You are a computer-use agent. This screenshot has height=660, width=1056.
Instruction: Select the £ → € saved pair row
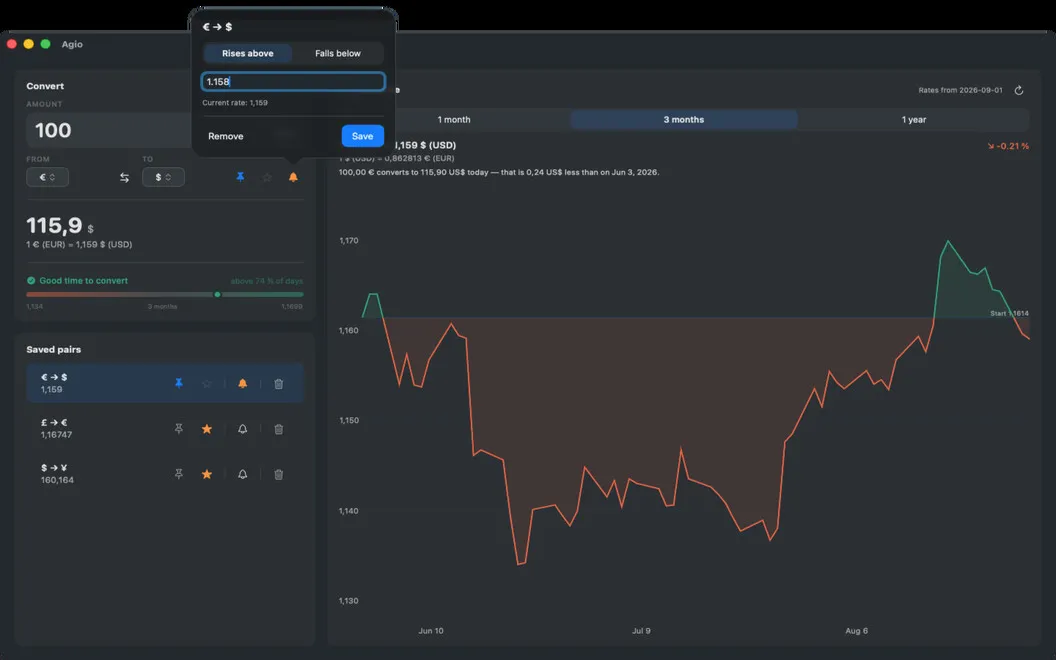pyautogui.click(x=165, y=429)
